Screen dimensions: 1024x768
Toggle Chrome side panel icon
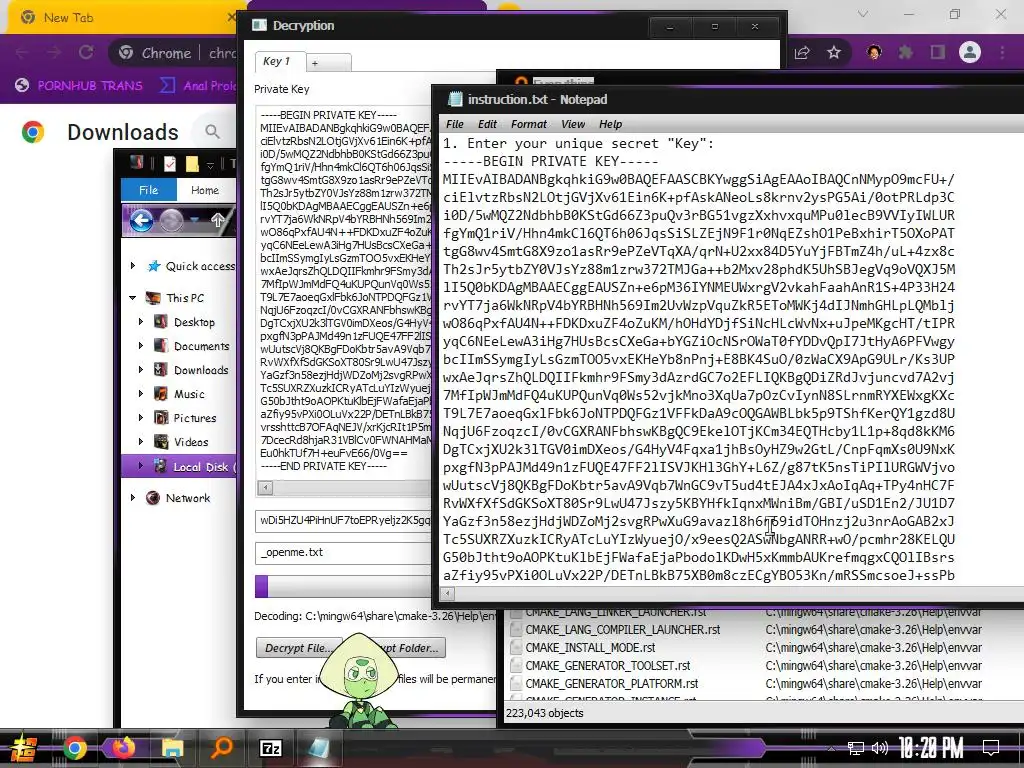pos(938,52)
